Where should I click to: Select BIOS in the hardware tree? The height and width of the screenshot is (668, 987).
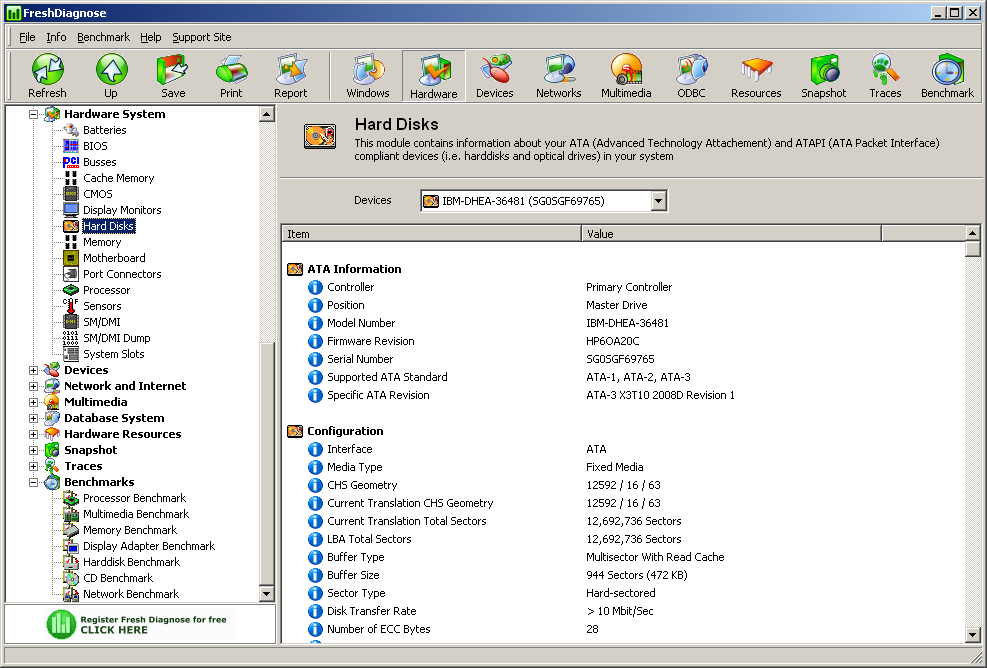coord(95,146)
